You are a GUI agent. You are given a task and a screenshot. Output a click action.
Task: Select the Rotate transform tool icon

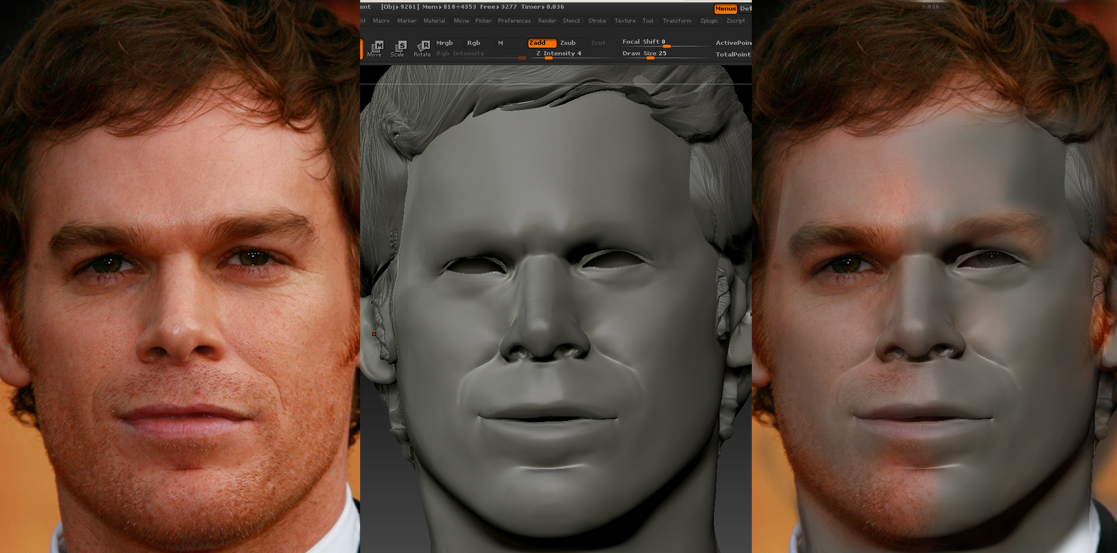click(422, 48)
